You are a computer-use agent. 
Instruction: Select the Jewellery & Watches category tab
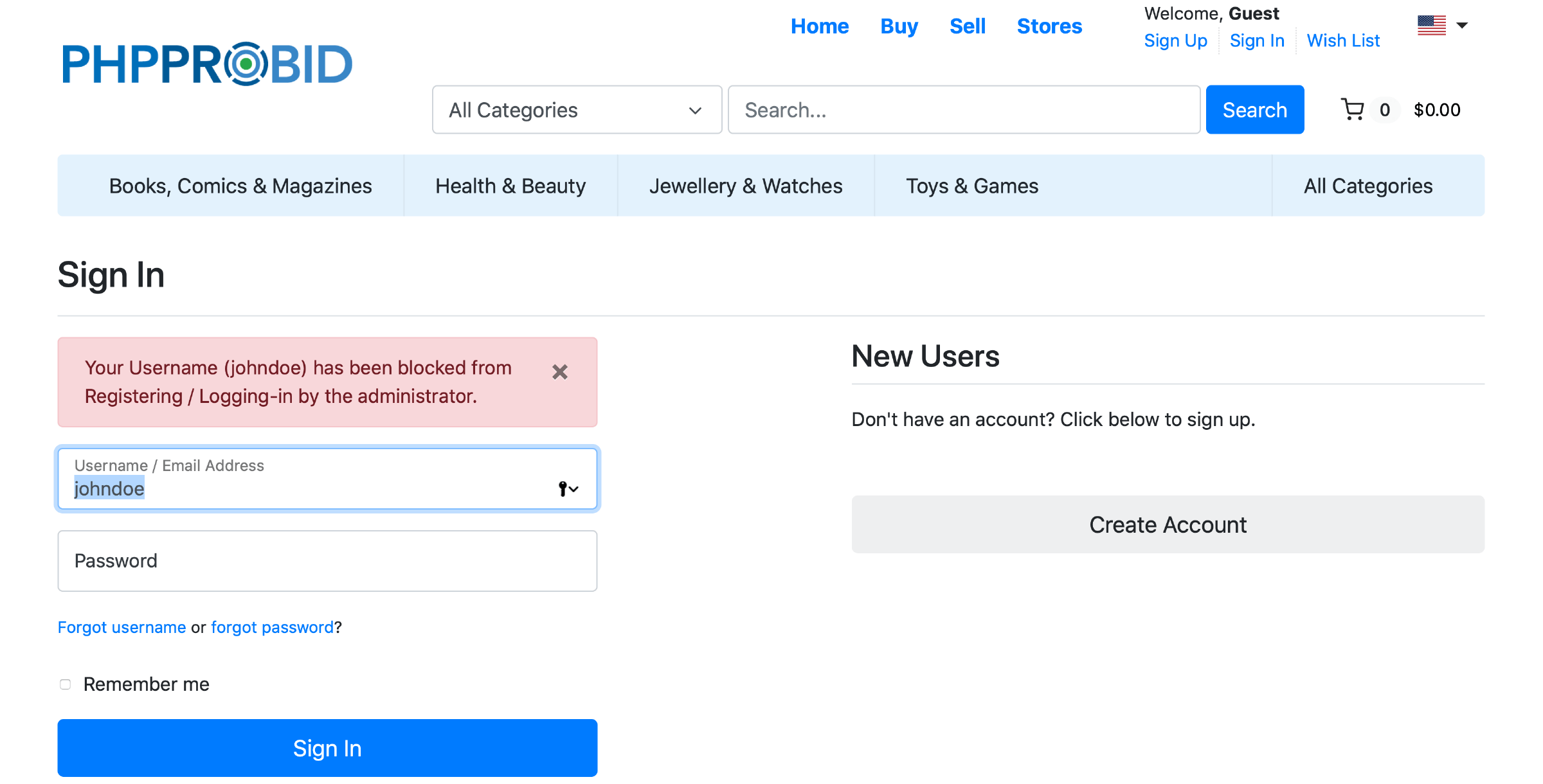pos(745,186)
